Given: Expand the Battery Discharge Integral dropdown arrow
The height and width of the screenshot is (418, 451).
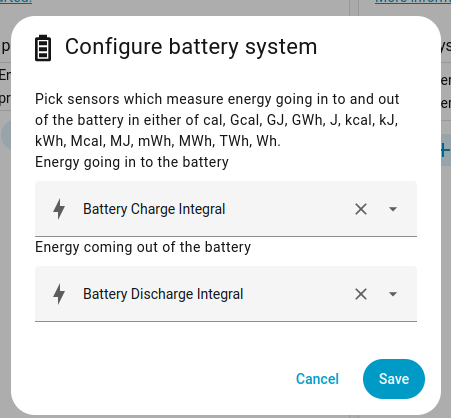Looking at the screenshot, I should [393, 294].
